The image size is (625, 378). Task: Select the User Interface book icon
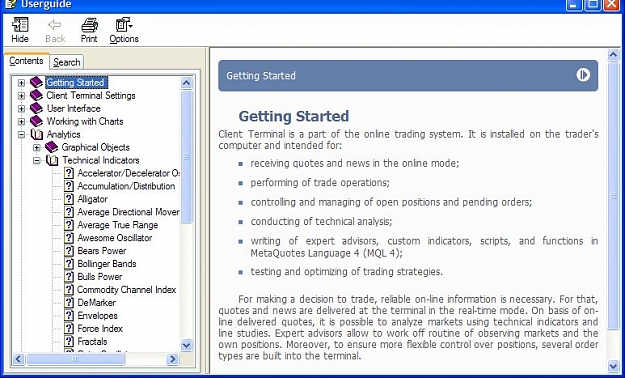tap(36, 108)
